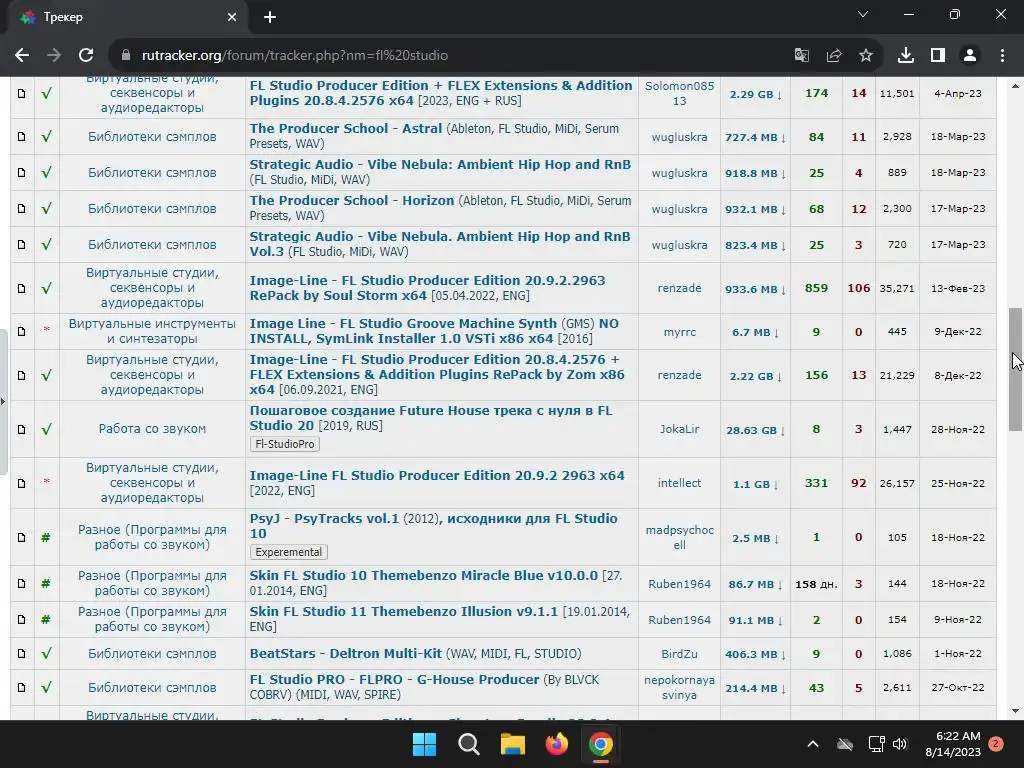The width and height of the screenshot is (1024, 768).
Task: Click topic icon for The Producer School Astral row
Action: click(x=22, y=136)
